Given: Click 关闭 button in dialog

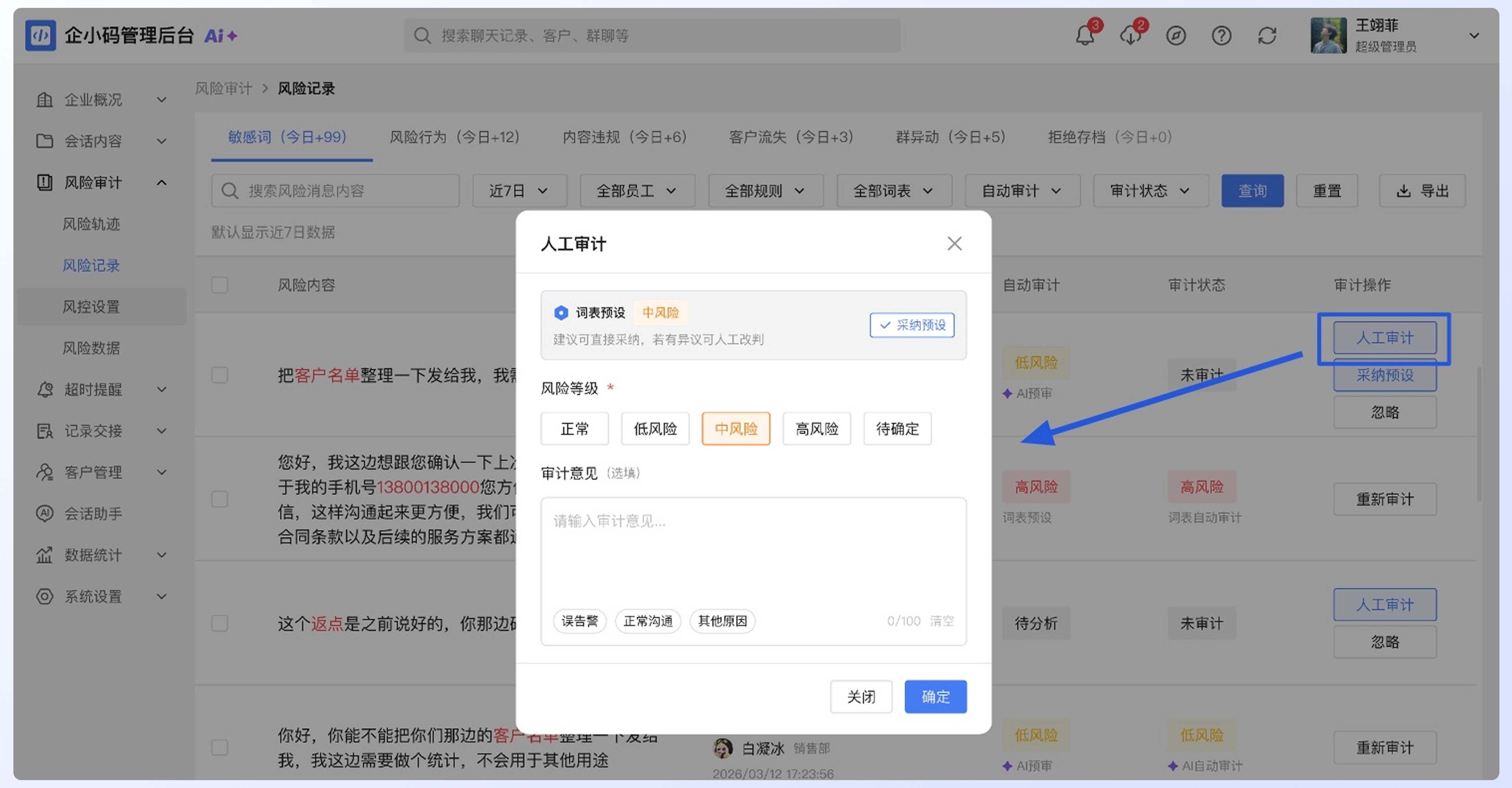Looking at the screenshot, I should (861, 697).
